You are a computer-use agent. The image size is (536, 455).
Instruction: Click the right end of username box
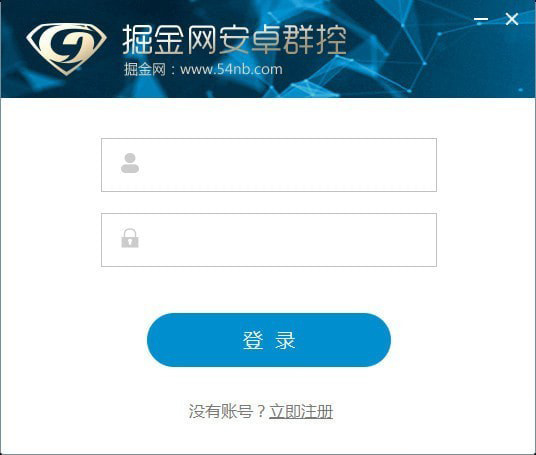tap(424, 165)
